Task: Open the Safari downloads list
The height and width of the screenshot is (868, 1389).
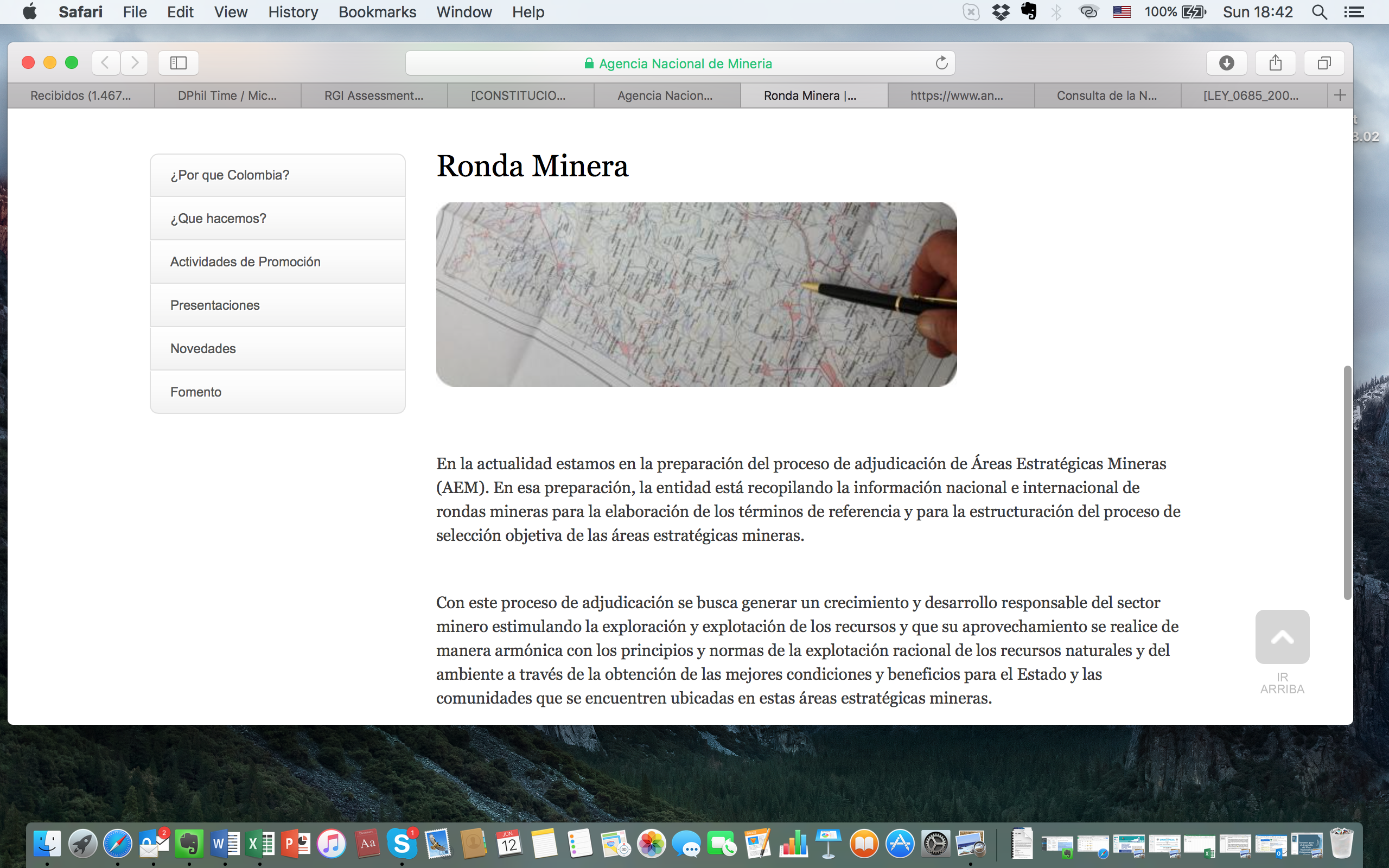Action: coord(1227,62)
